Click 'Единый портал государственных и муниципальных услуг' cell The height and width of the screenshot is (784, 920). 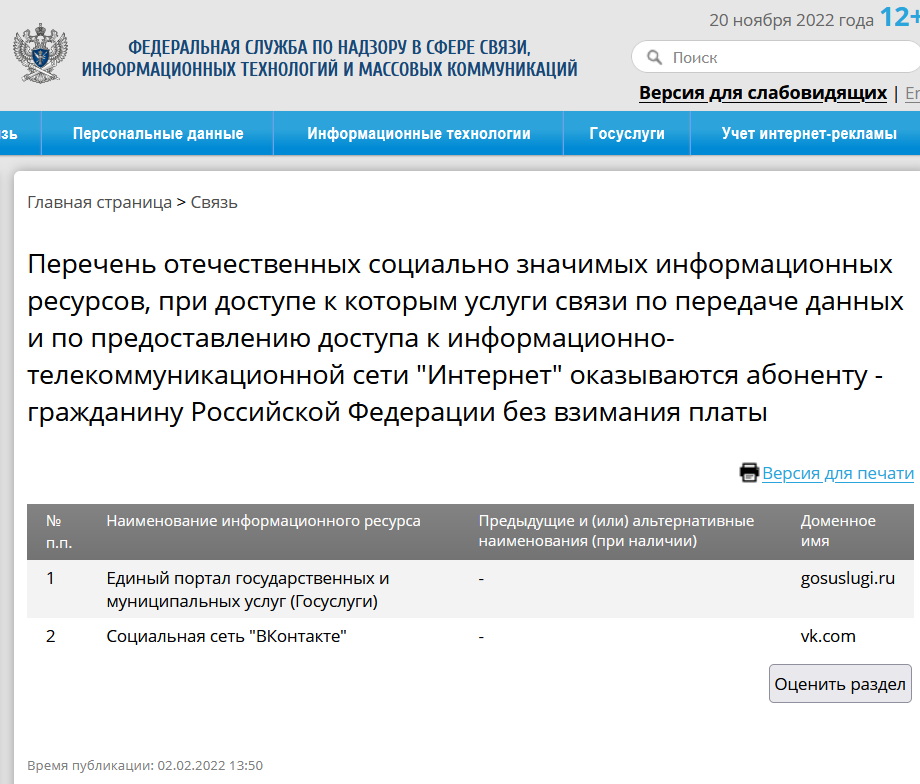pyautogui.click(x=248, y=590)
